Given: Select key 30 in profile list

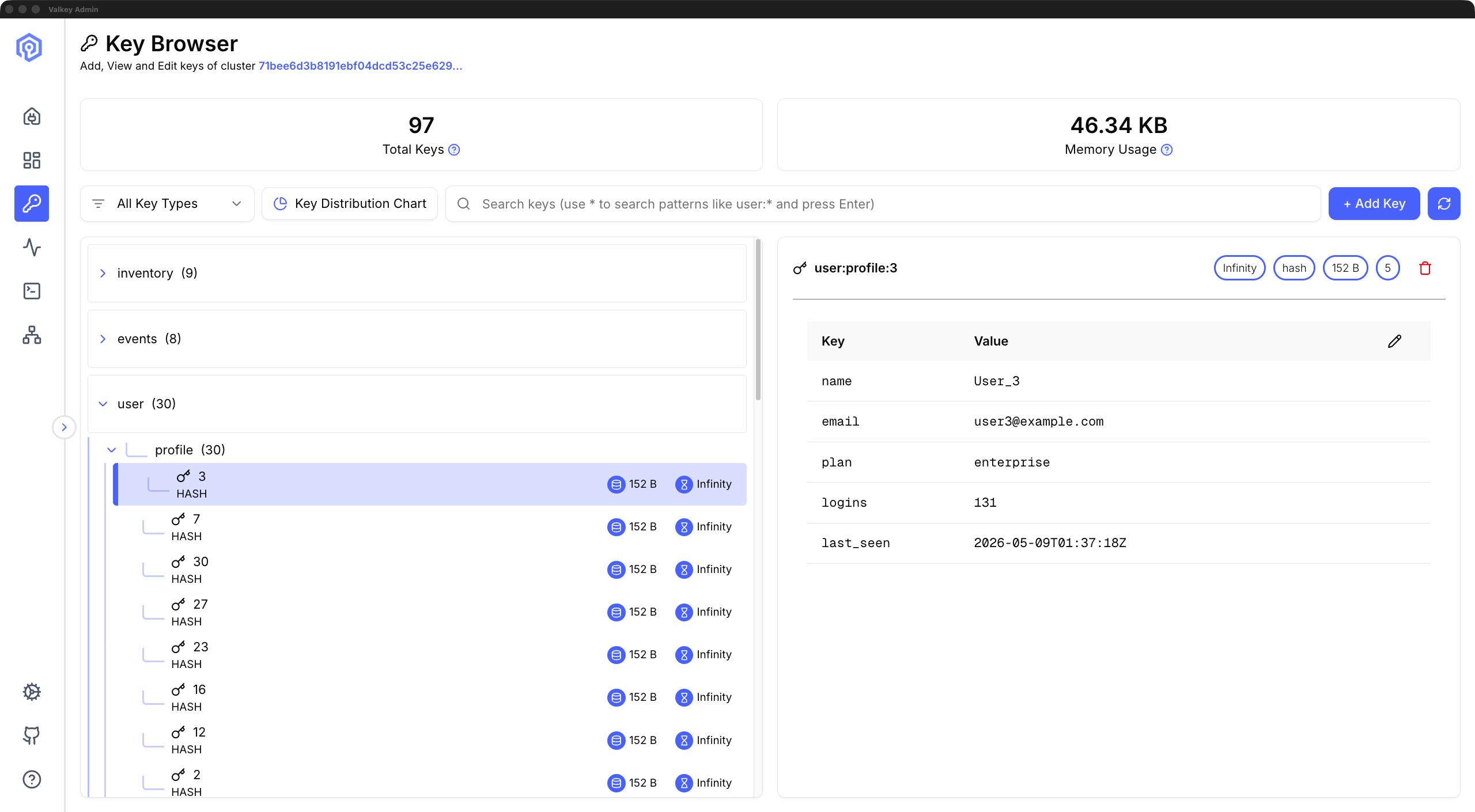Looking at the screenshot, I should [x=430, y=570].
